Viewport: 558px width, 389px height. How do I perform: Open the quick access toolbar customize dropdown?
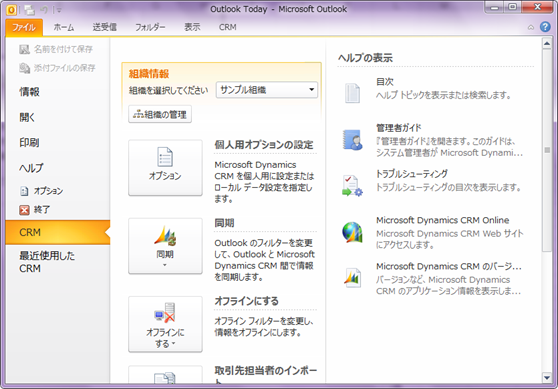tap(59, 10)
